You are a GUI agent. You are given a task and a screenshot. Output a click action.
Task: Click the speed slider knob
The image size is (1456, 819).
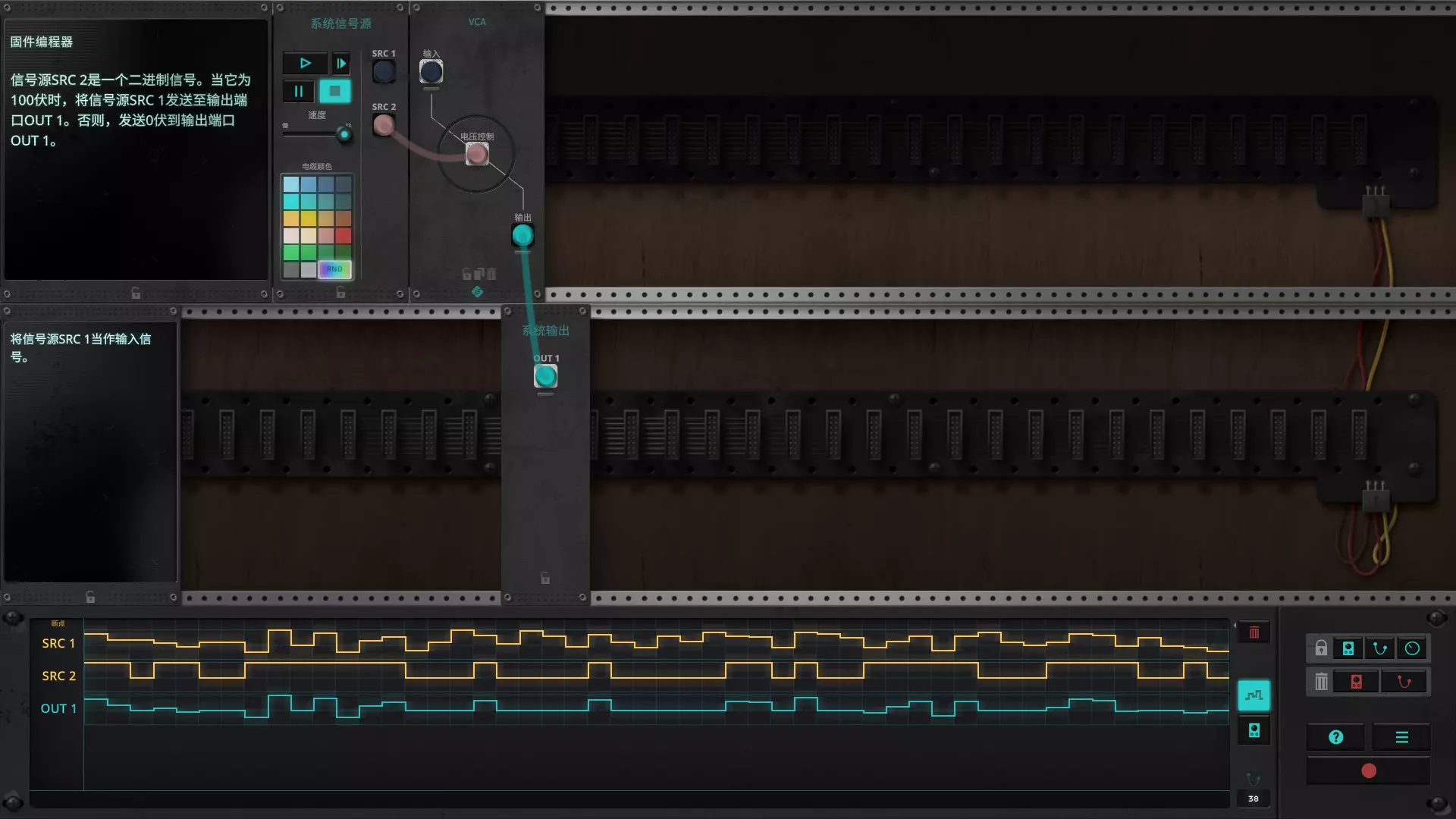344,135
